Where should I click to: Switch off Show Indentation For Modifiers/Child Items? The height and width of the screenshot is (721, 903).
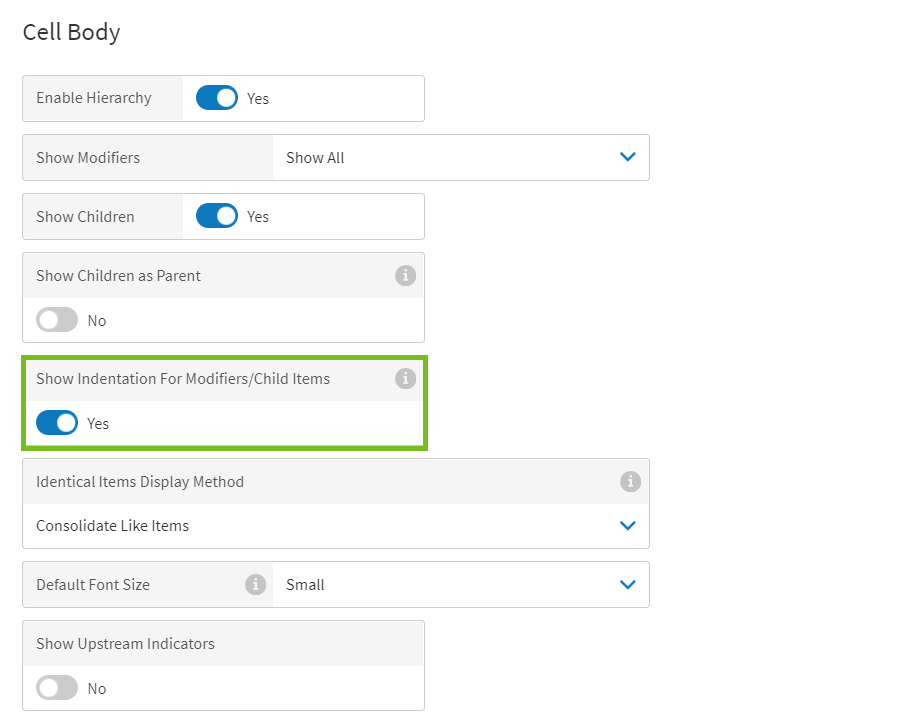point(57,422)
